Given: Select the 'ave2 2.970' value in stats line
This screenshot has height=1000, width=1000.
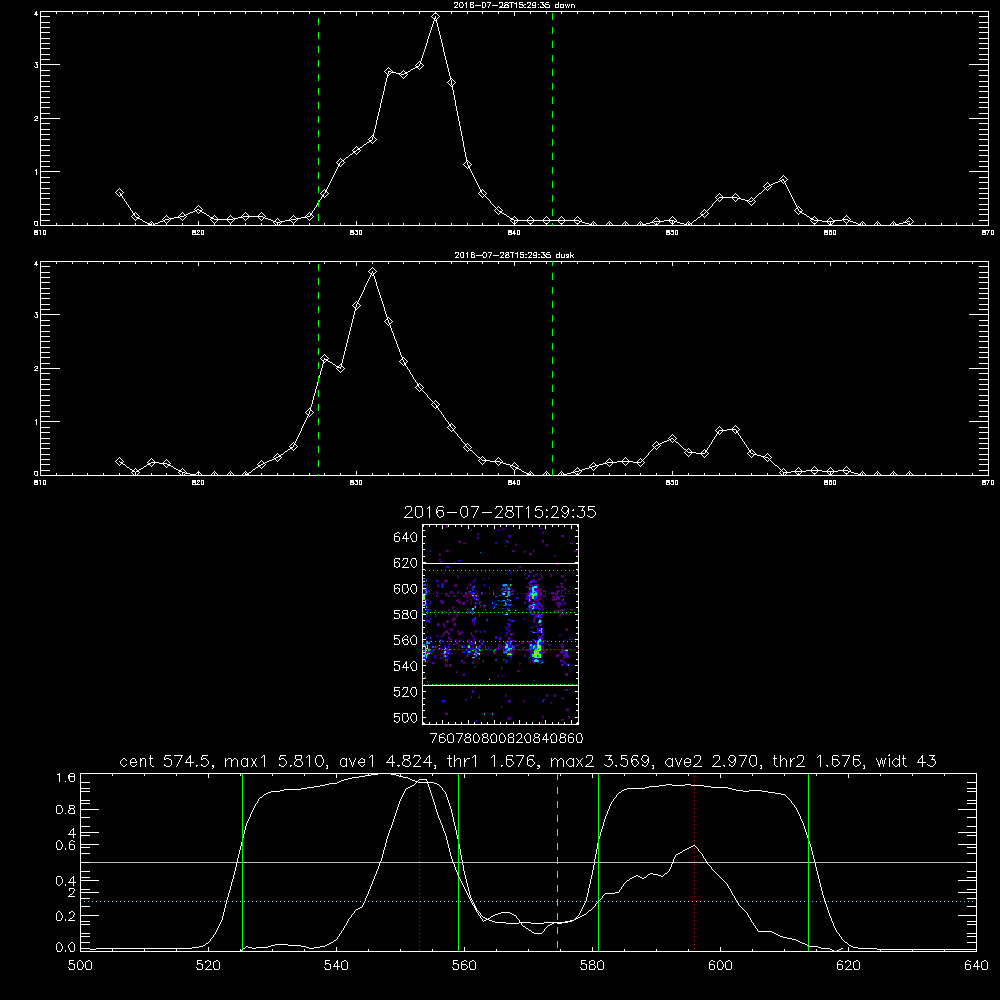Looking at the screenshot, I should [711, 761].
